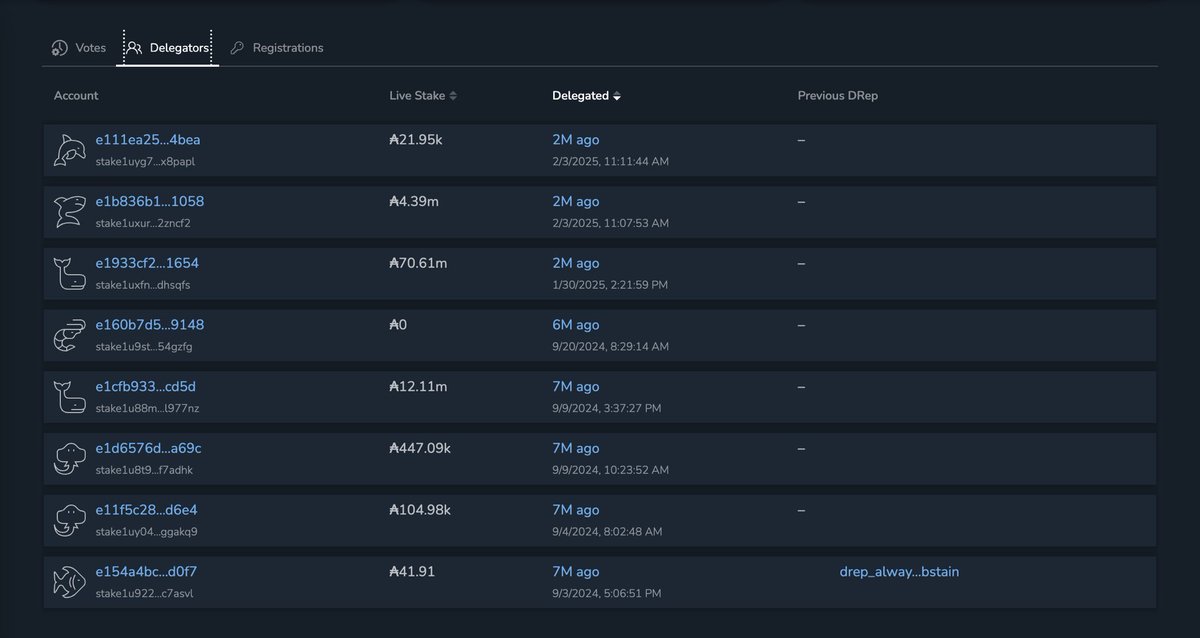Click live stake value ₳41.91
This screenshot has width=1200, height=638.
pos(412,574)
